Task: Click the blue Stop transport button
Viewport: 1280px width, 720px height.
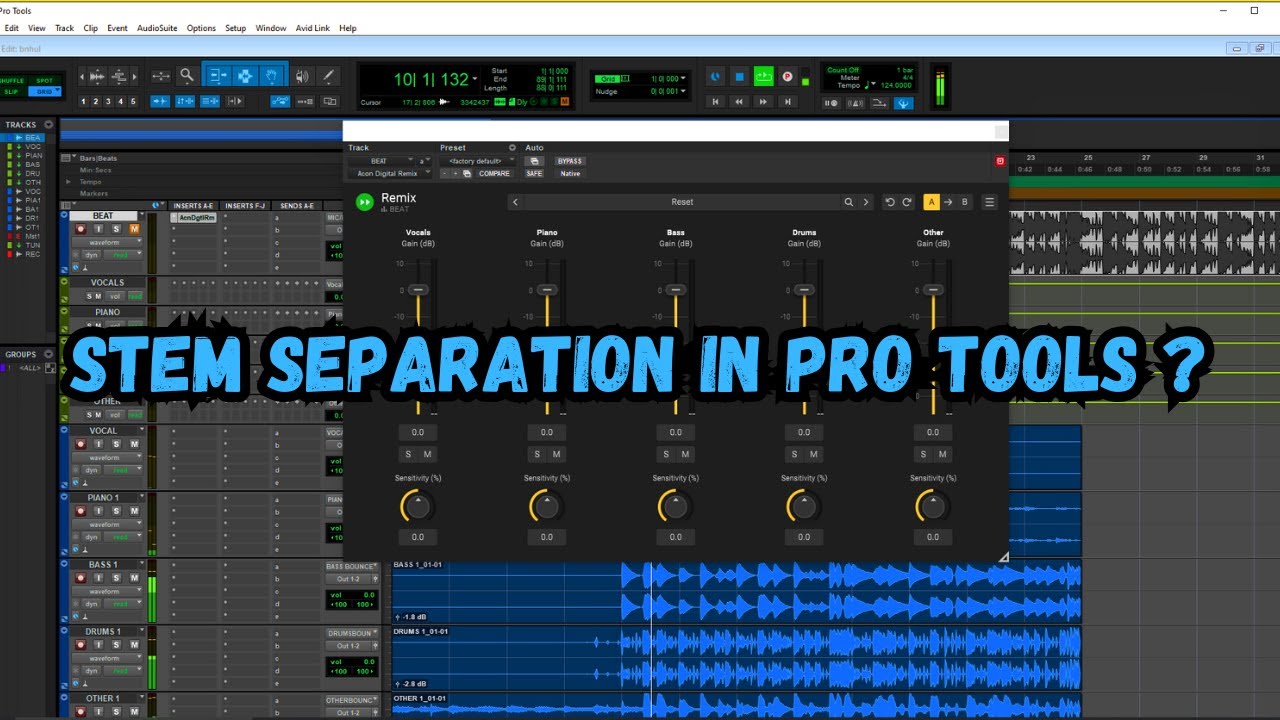Action: 739,76
